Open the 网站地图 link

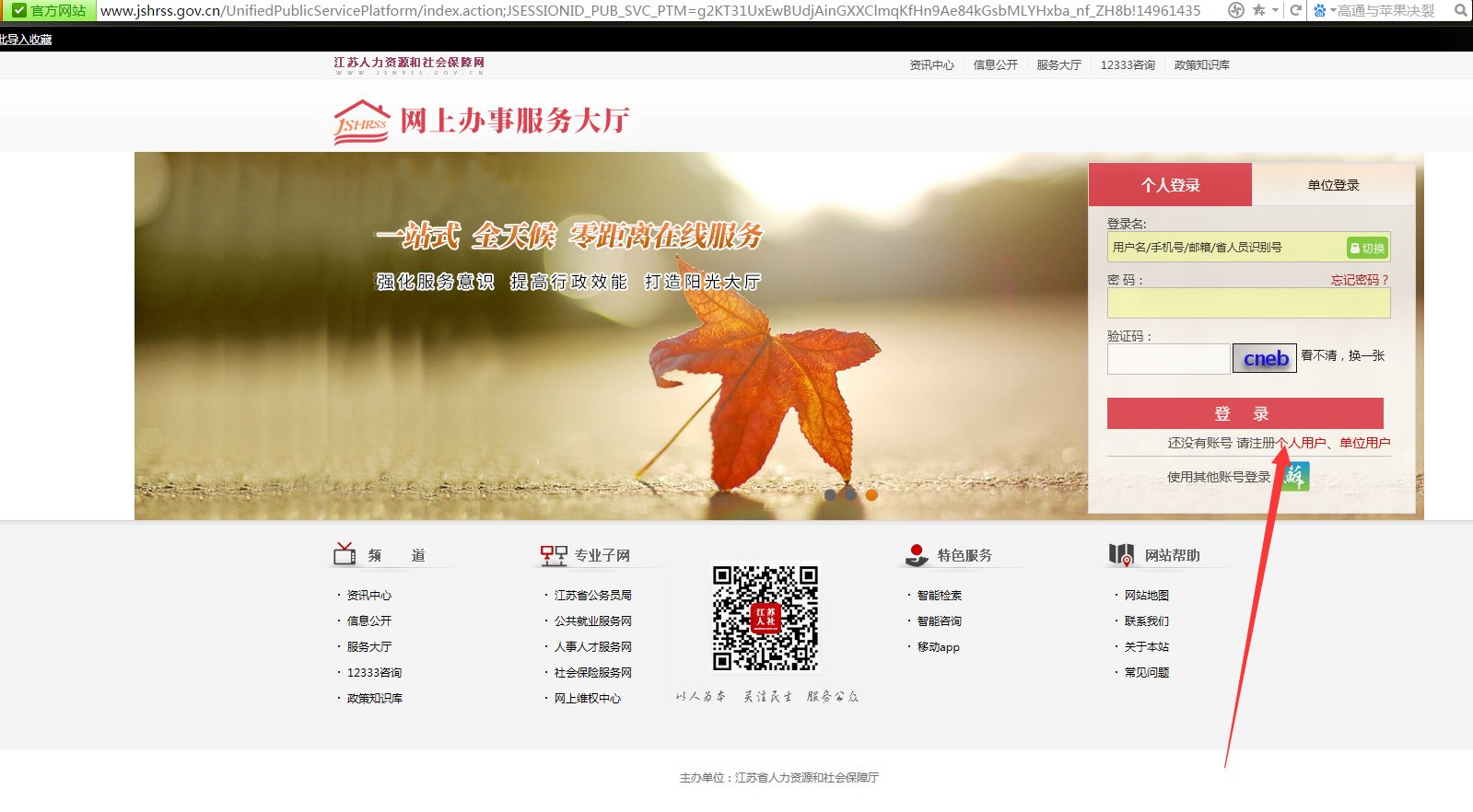(x=1146, y=596)
